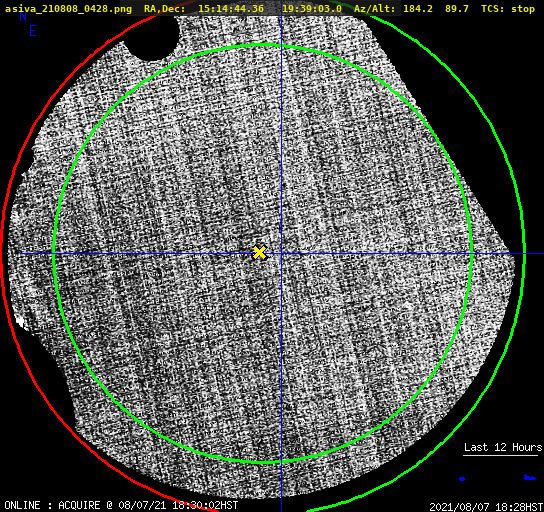Viewport: 544px width, 512px height.
Task: Select the asiva_210808_0428.png filename label
Action: pos(68,8)
